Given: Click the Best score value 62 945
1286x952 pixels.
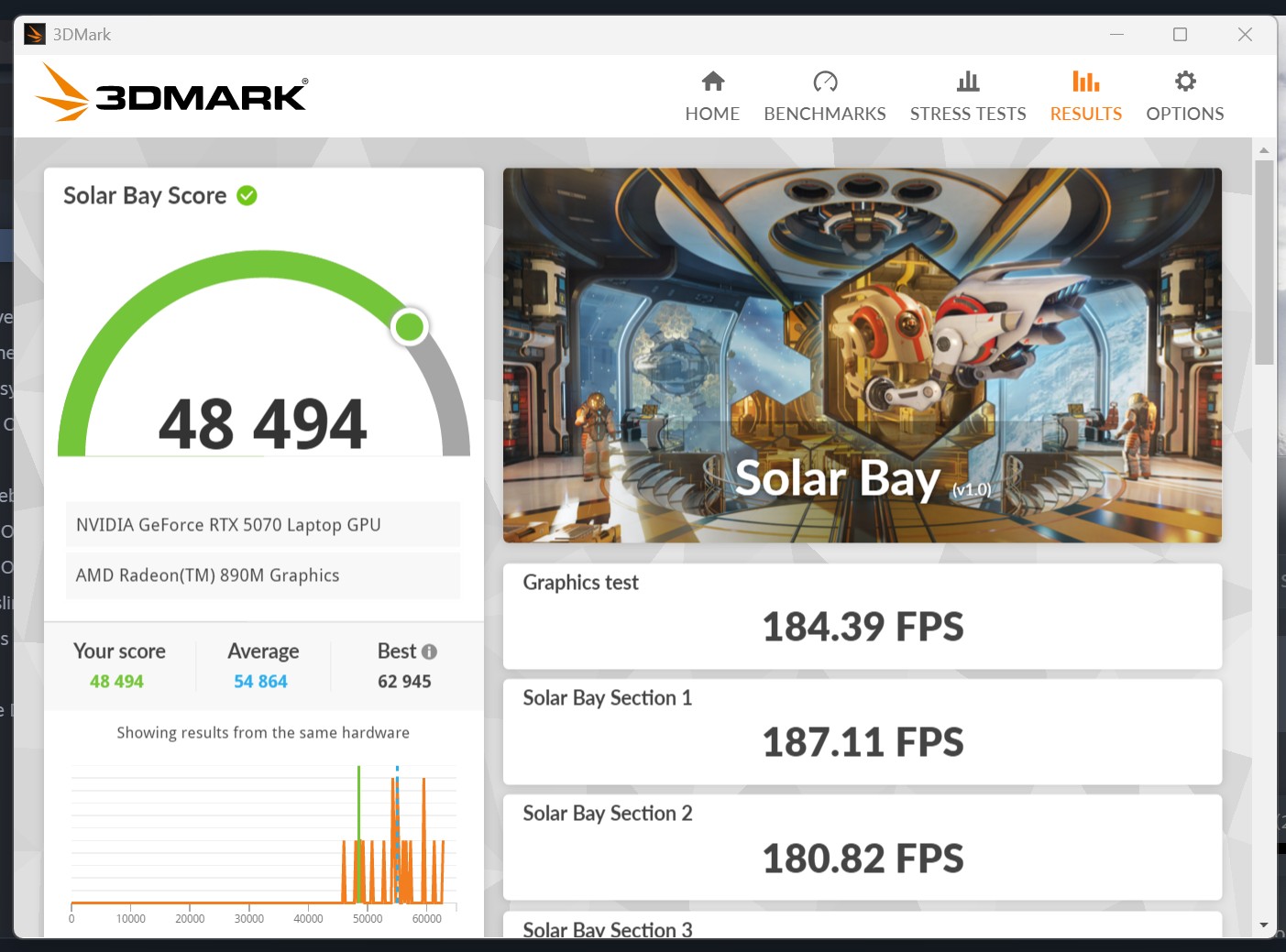Looking at the screenshot, I should pyautogui.click(x=404, y=682).
